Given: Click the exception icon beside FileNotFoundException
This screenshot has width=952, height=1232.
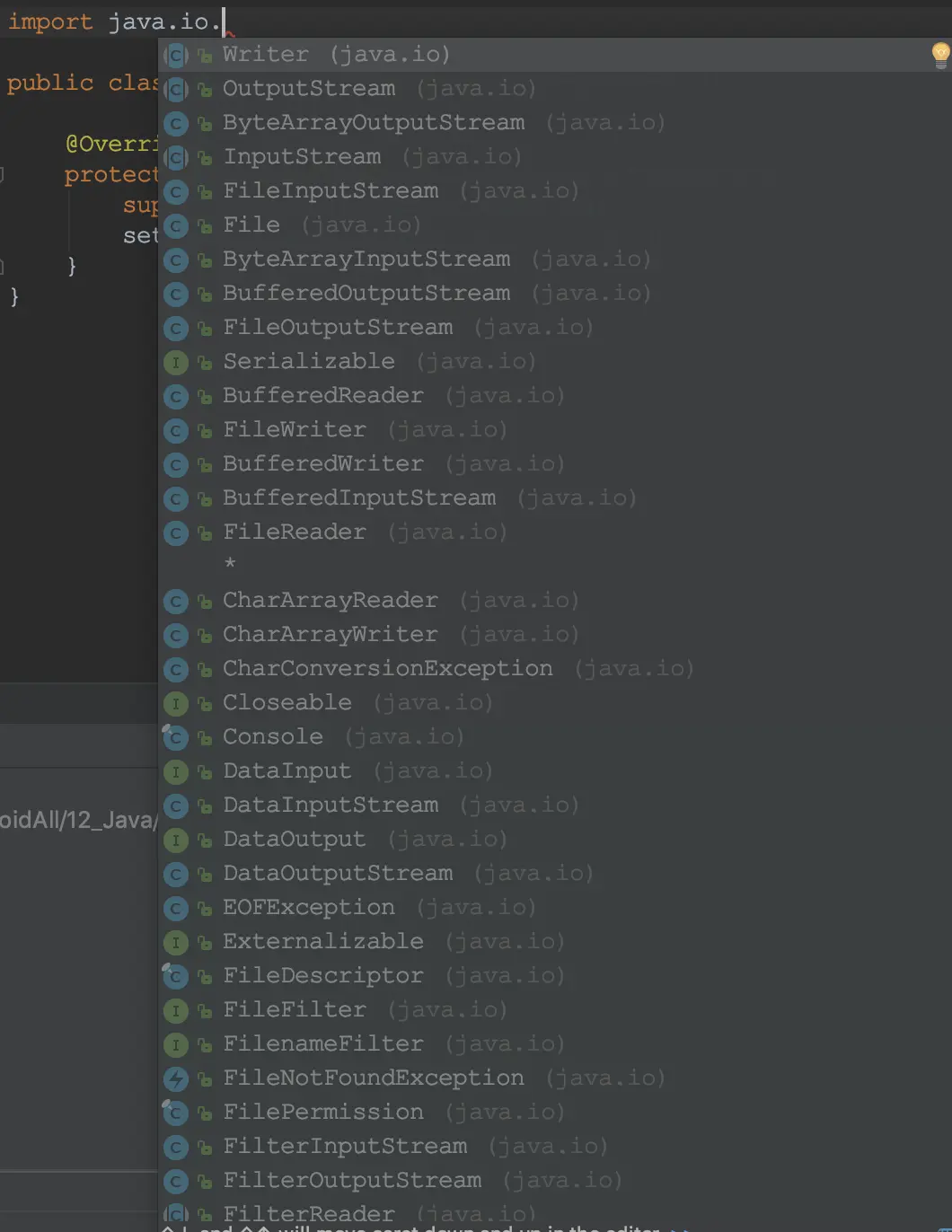Looking at the screenshot, I should click(176, 1079).
